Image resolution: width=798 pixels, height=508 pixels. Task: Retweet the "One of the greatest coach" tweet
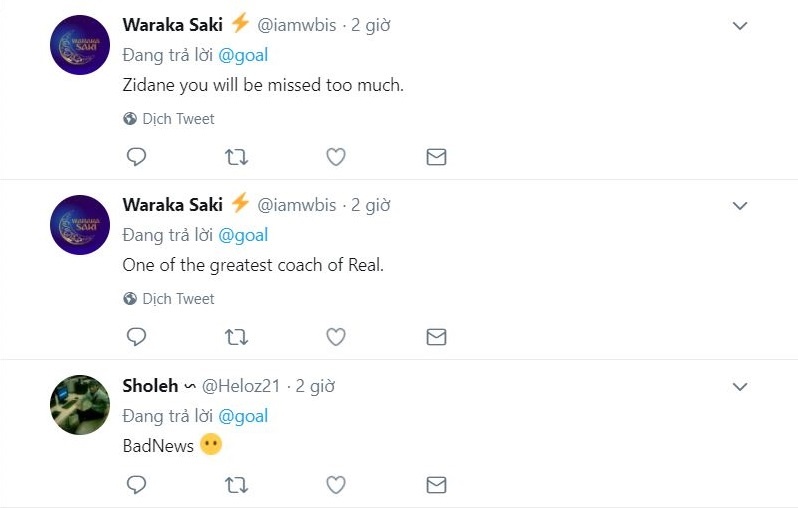pos(237,337)
